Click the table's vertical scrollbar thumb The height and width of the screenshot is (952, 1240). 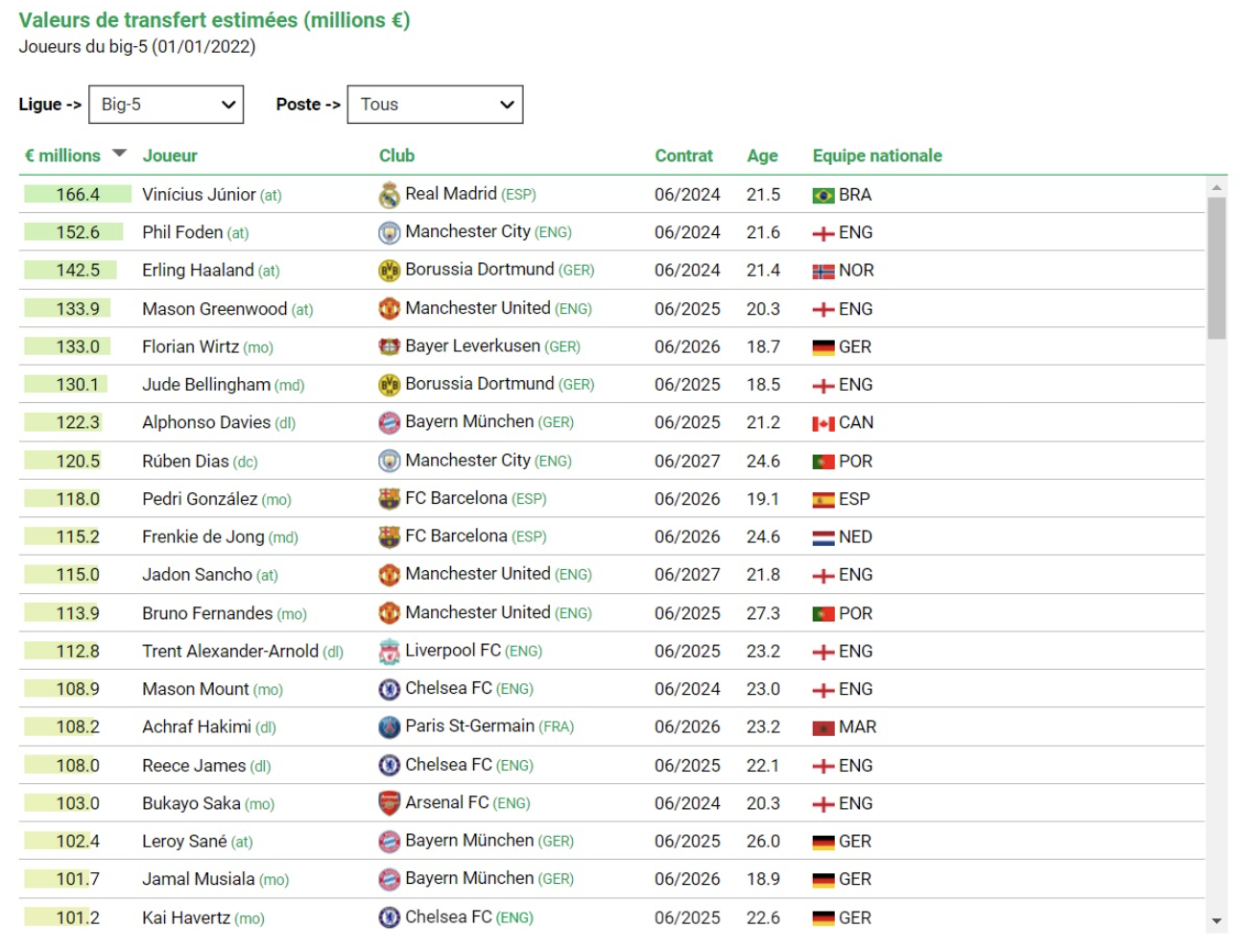[x=1217, y=269]
